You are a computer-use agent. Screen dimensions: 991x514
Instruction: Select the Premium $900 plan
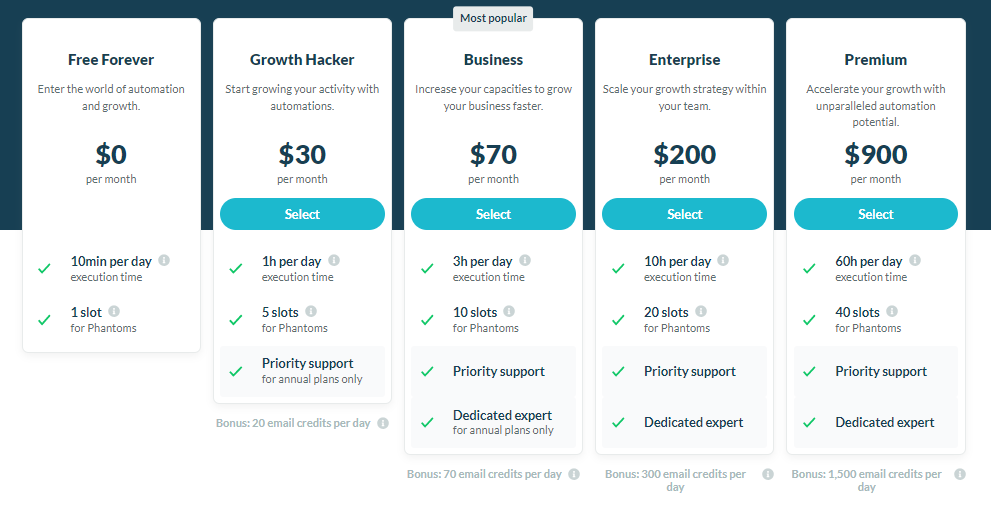(876, 214)
